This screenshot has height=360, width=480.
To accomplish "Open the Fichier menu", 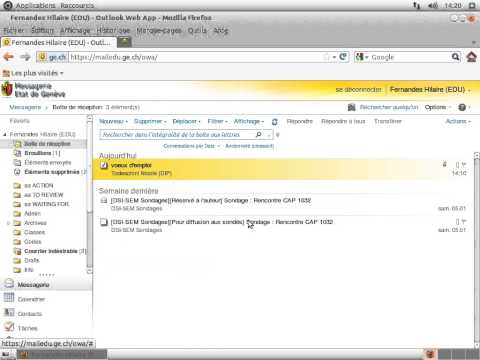I will tap(14, 30).
